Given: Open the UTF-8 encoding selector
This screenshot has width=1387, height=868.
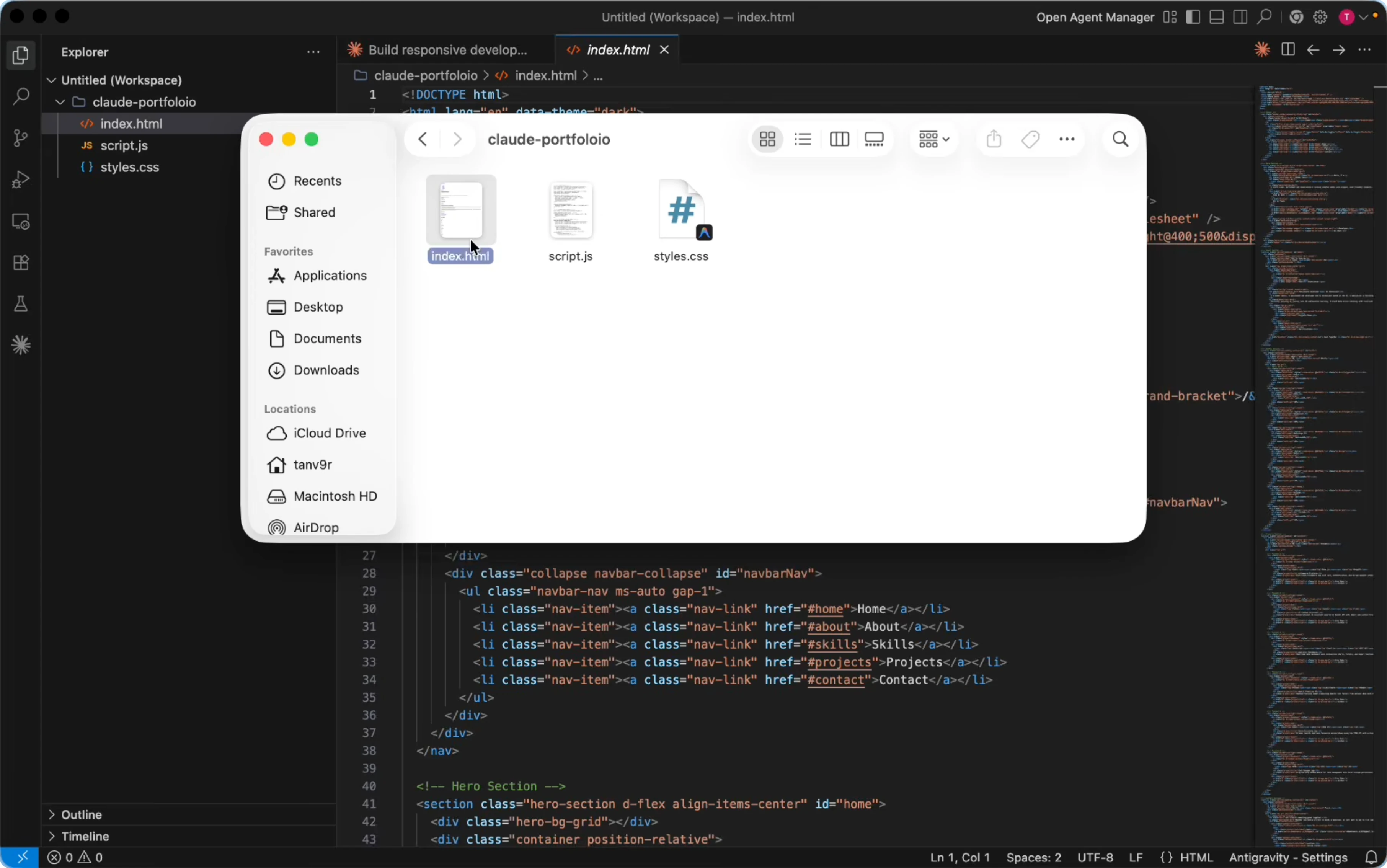Looking at the screenshot, I should click(x=1095, y=858).
